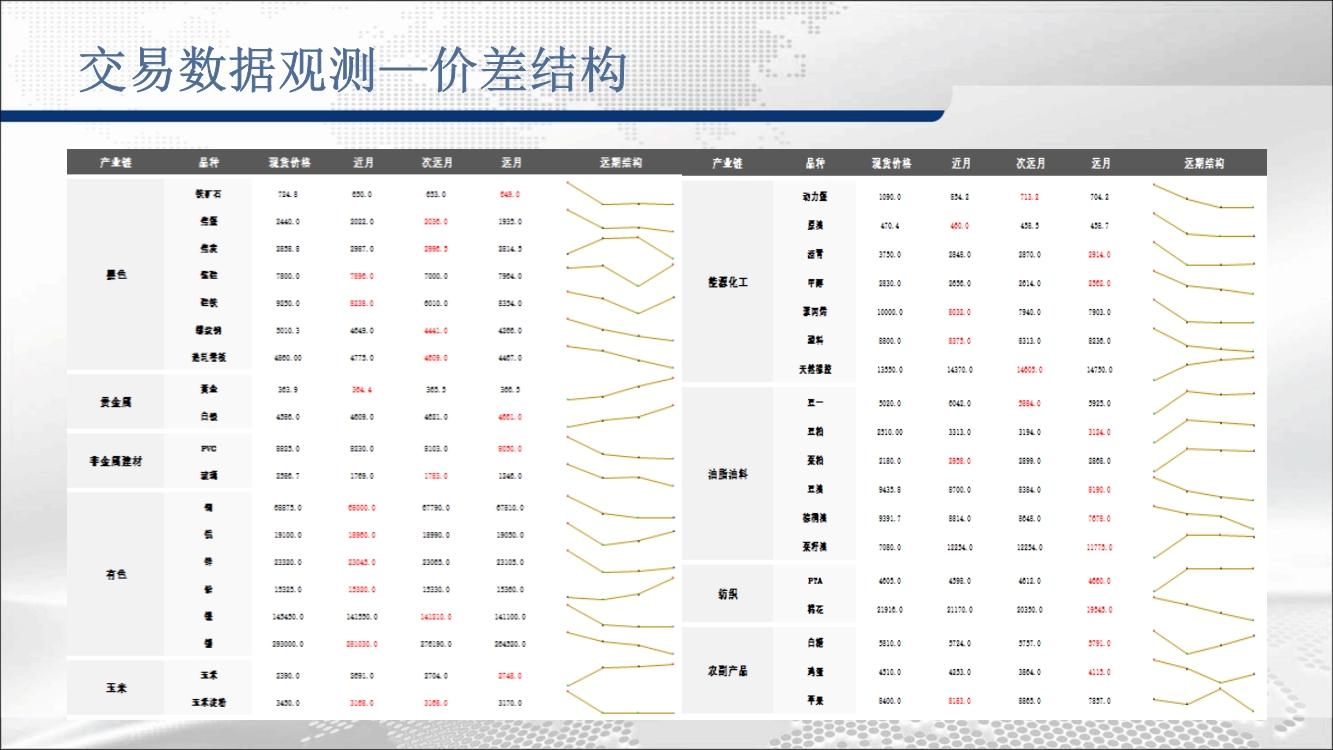
Task: Click the slide title 交易数据观测—价差结构
Action: (353, 71)
